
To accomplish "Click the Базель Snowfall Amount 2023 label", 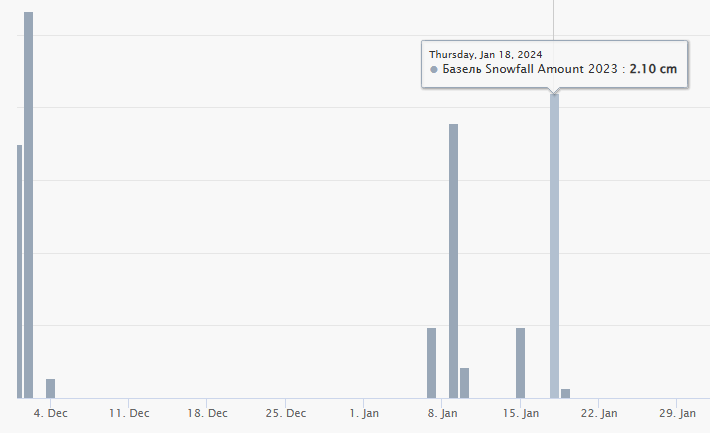I will point(529,70).
